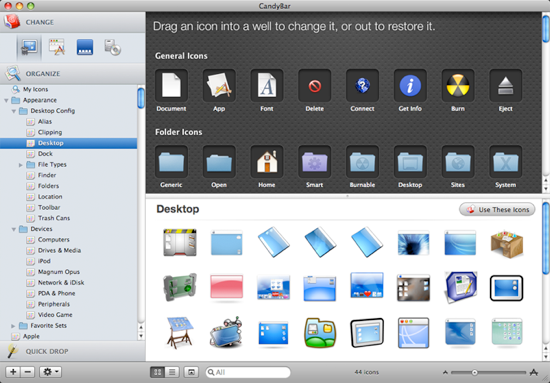550x383 pixels.
Task: Collapse the Desktop Config folder
Action: click(x=13, y=111)
